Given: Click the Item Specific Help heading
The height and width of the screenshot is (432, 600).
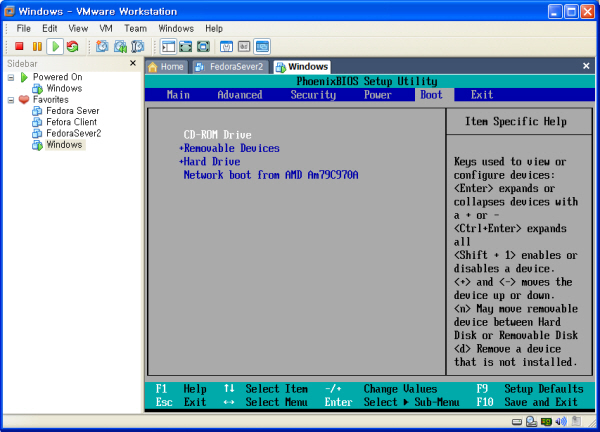Looking at the screenshot, I should coord(515,121).
